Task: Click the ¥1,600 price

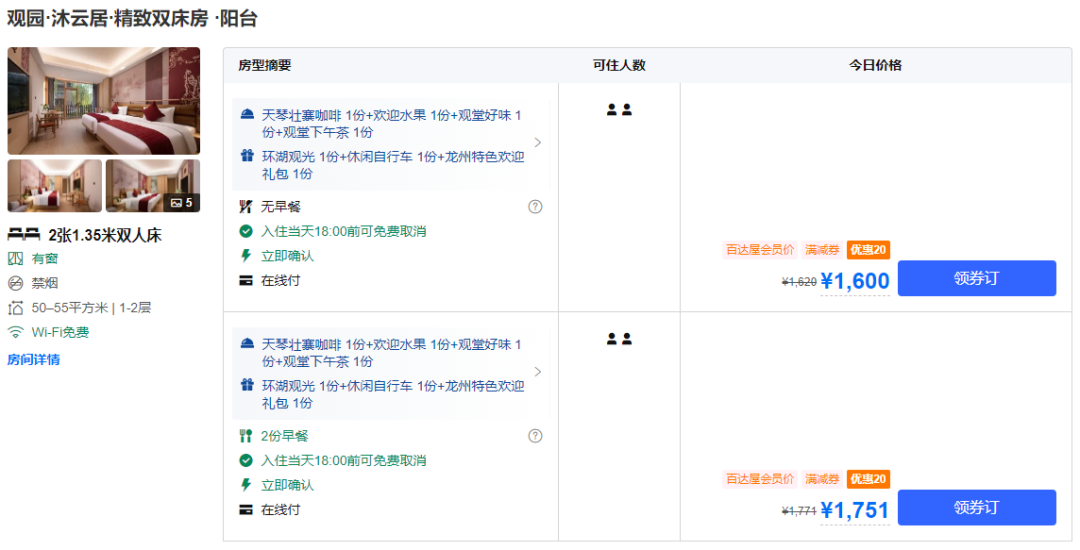Action: (855, 281)
